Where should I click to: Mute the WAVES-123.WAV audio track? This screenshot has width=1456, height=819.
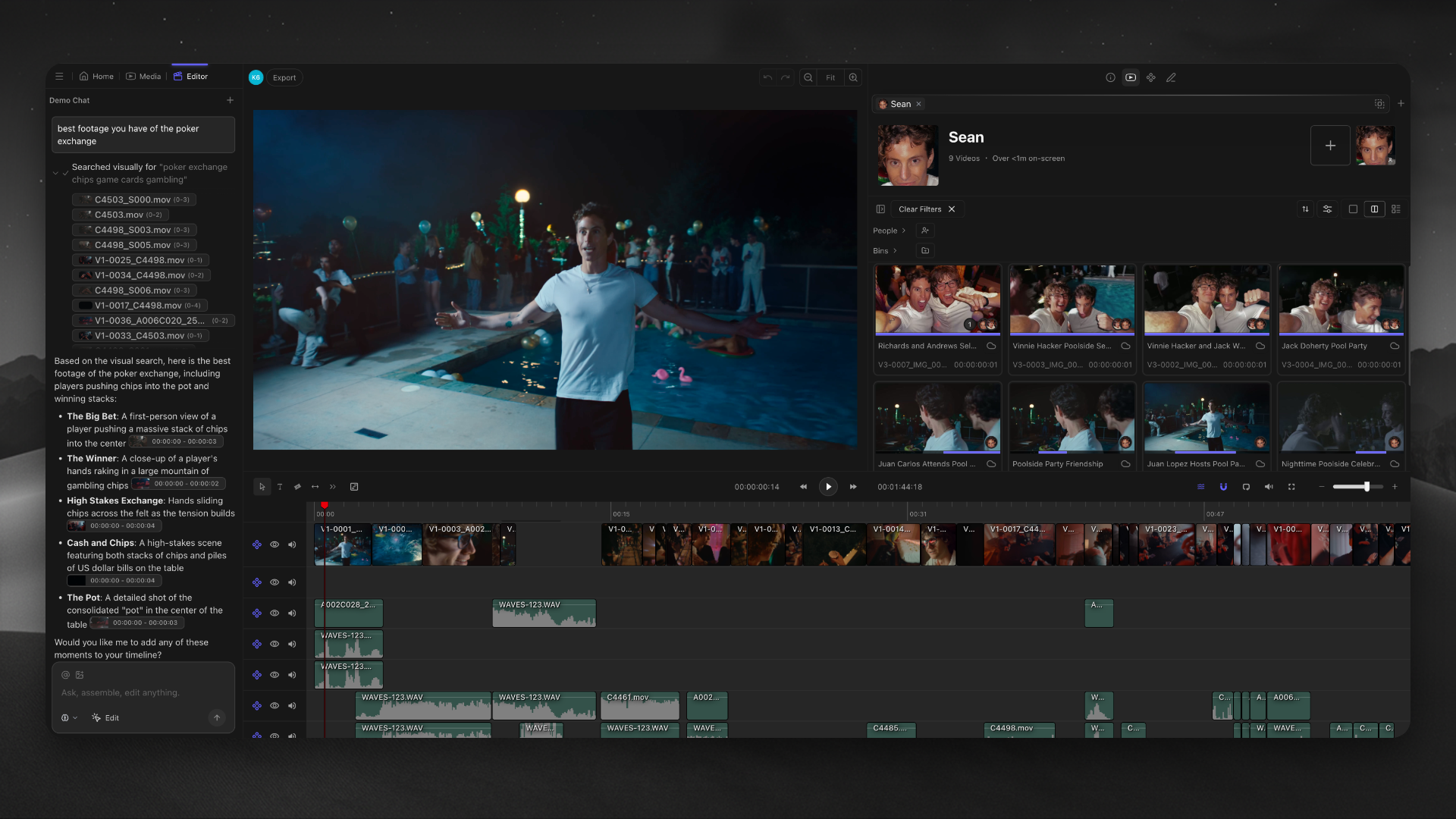[x=292, y=644]
